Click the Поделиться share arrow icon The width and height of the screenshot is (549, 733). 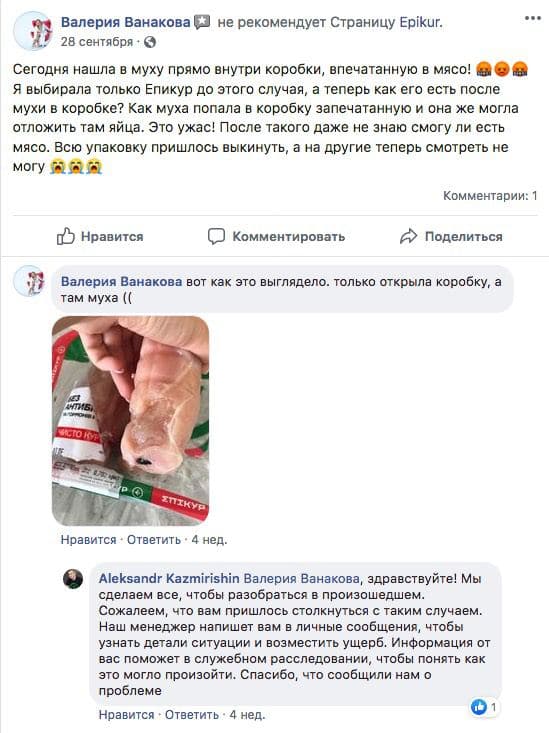[408, 237]
